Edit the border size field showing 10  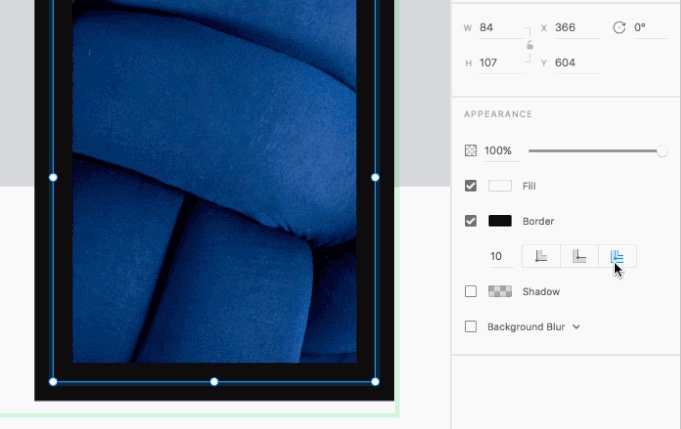point(501,257)
